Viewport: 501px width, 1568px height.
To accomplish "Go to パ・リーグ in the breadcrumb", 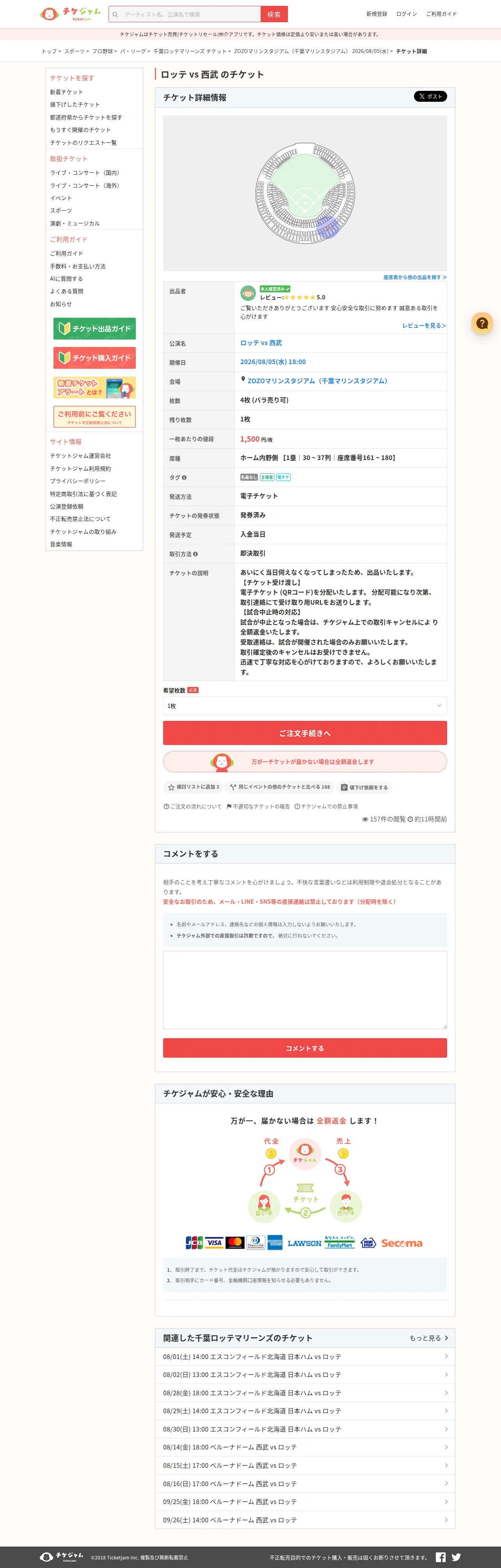I will (x=133, y=51).
